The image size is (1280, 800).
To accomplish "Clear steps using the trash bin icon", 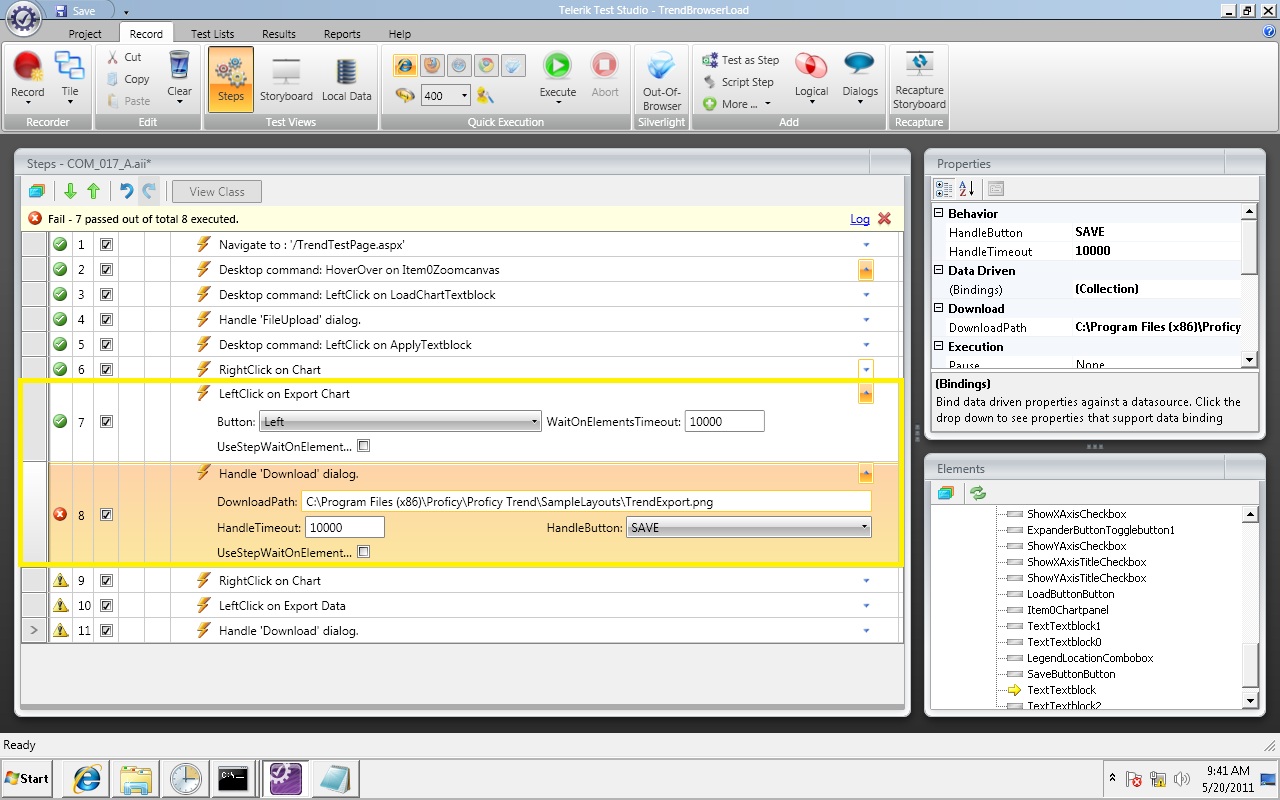I will (x=179, y=76).
